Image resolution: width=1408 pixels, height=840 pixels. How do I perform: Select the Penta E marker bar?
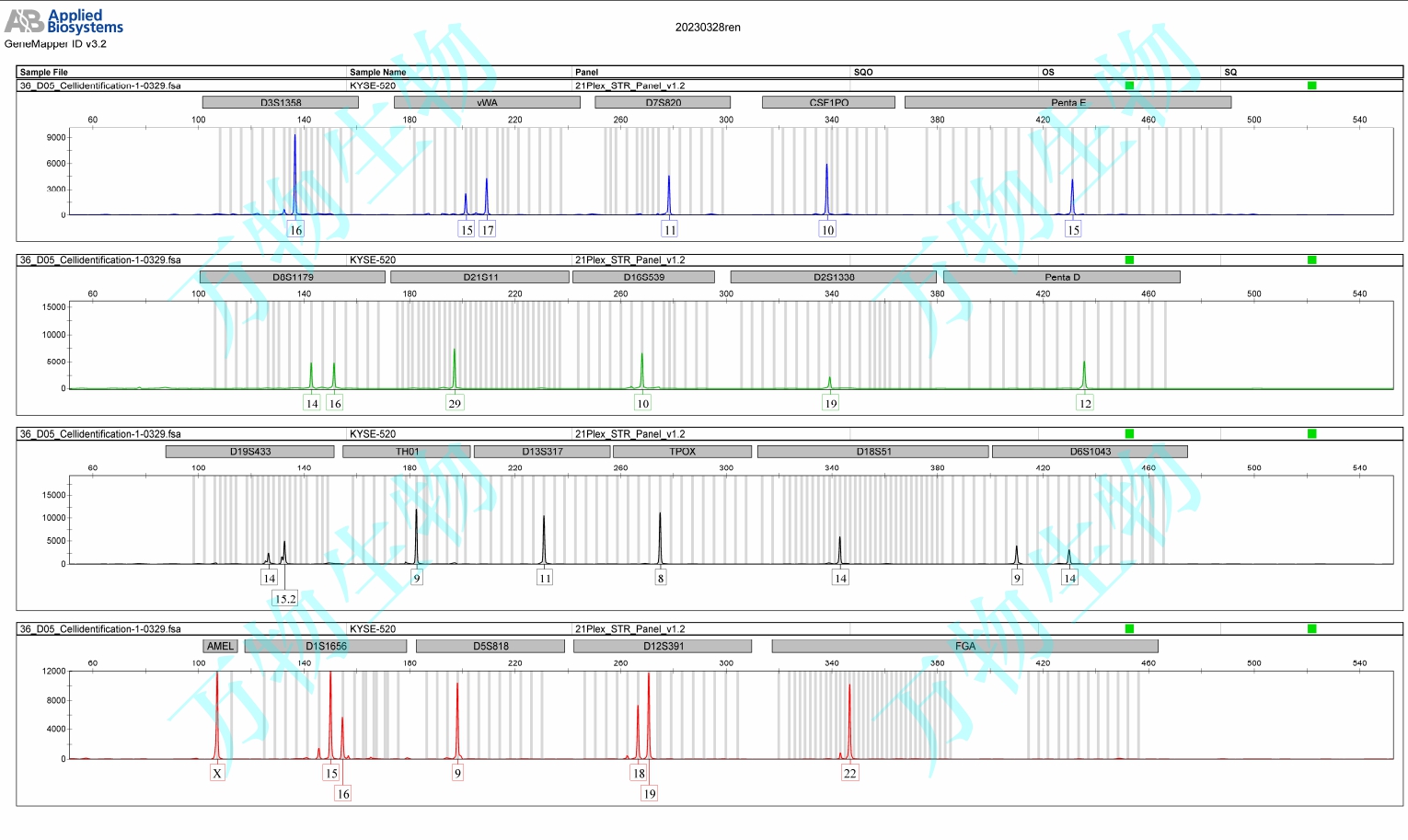click(x=1068, y=102)
